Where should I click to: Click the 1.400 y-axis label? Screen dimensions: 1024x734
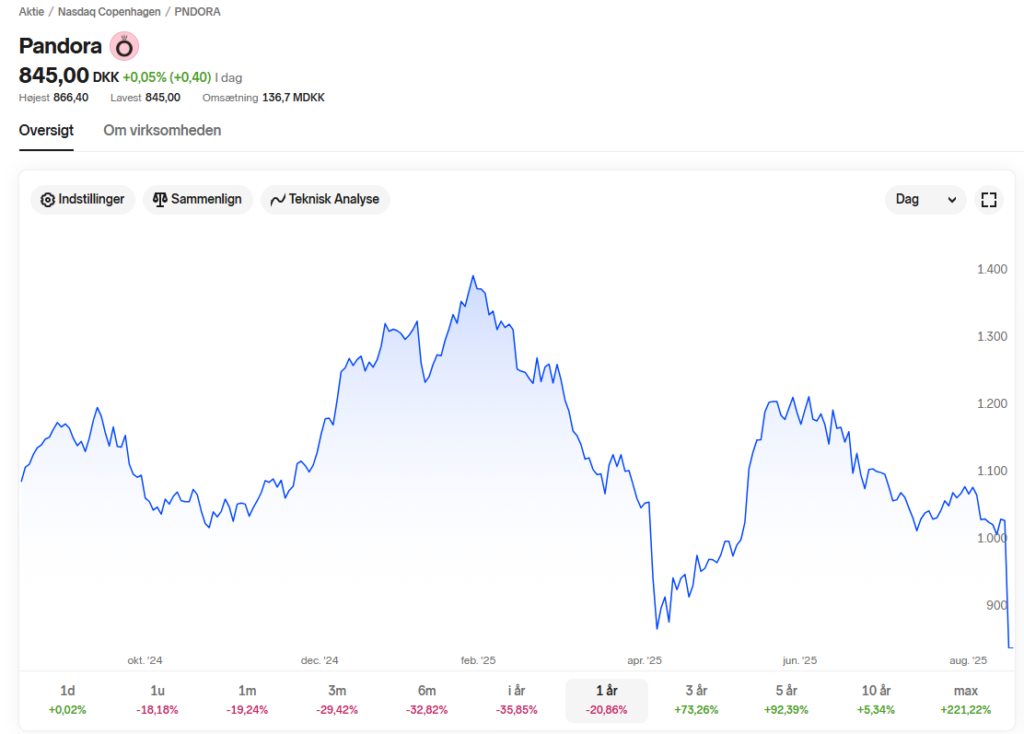coord(992,269)
